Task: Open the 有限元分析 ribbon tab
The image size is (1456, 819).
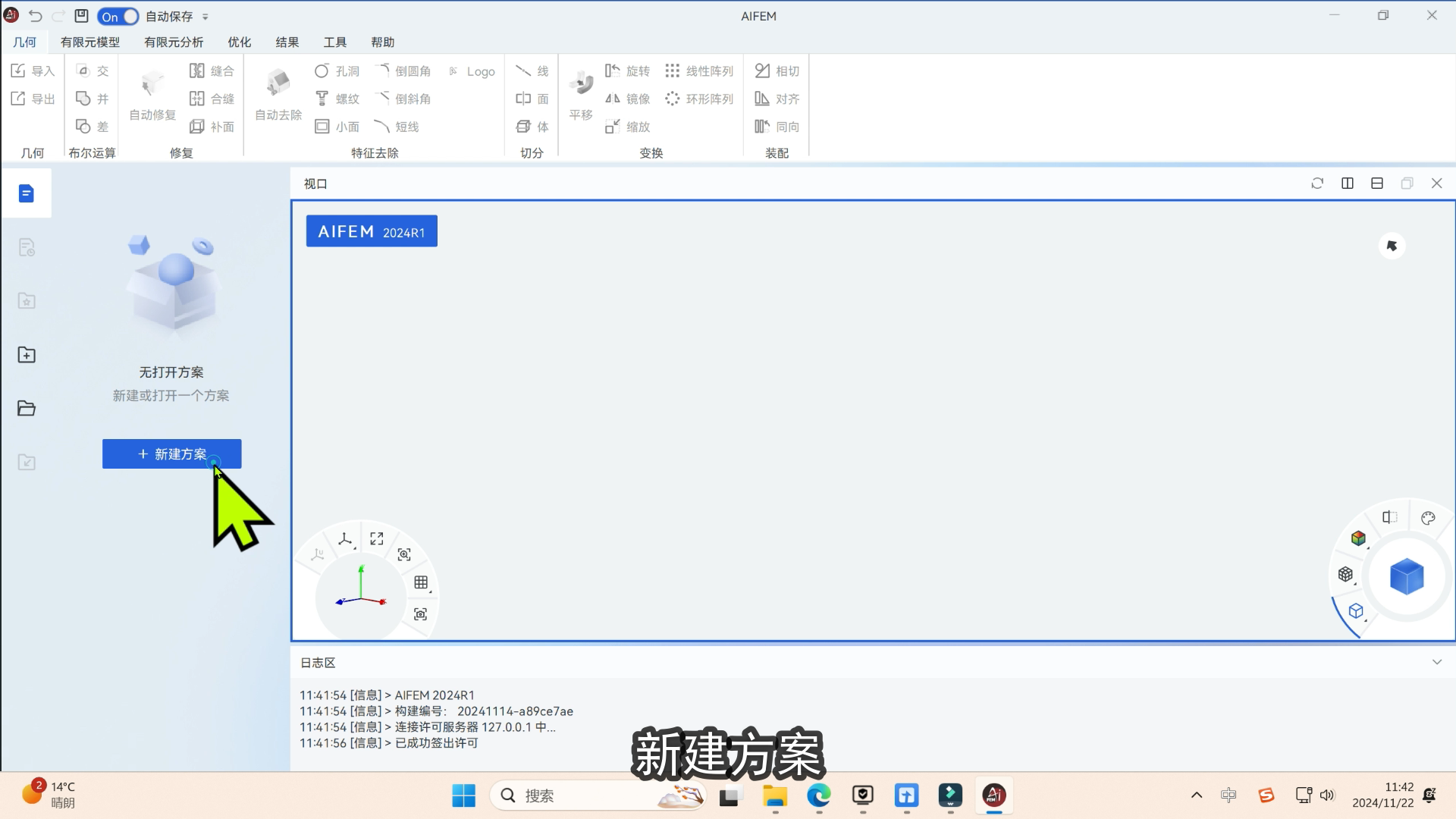Action: [x=174, y=42]
